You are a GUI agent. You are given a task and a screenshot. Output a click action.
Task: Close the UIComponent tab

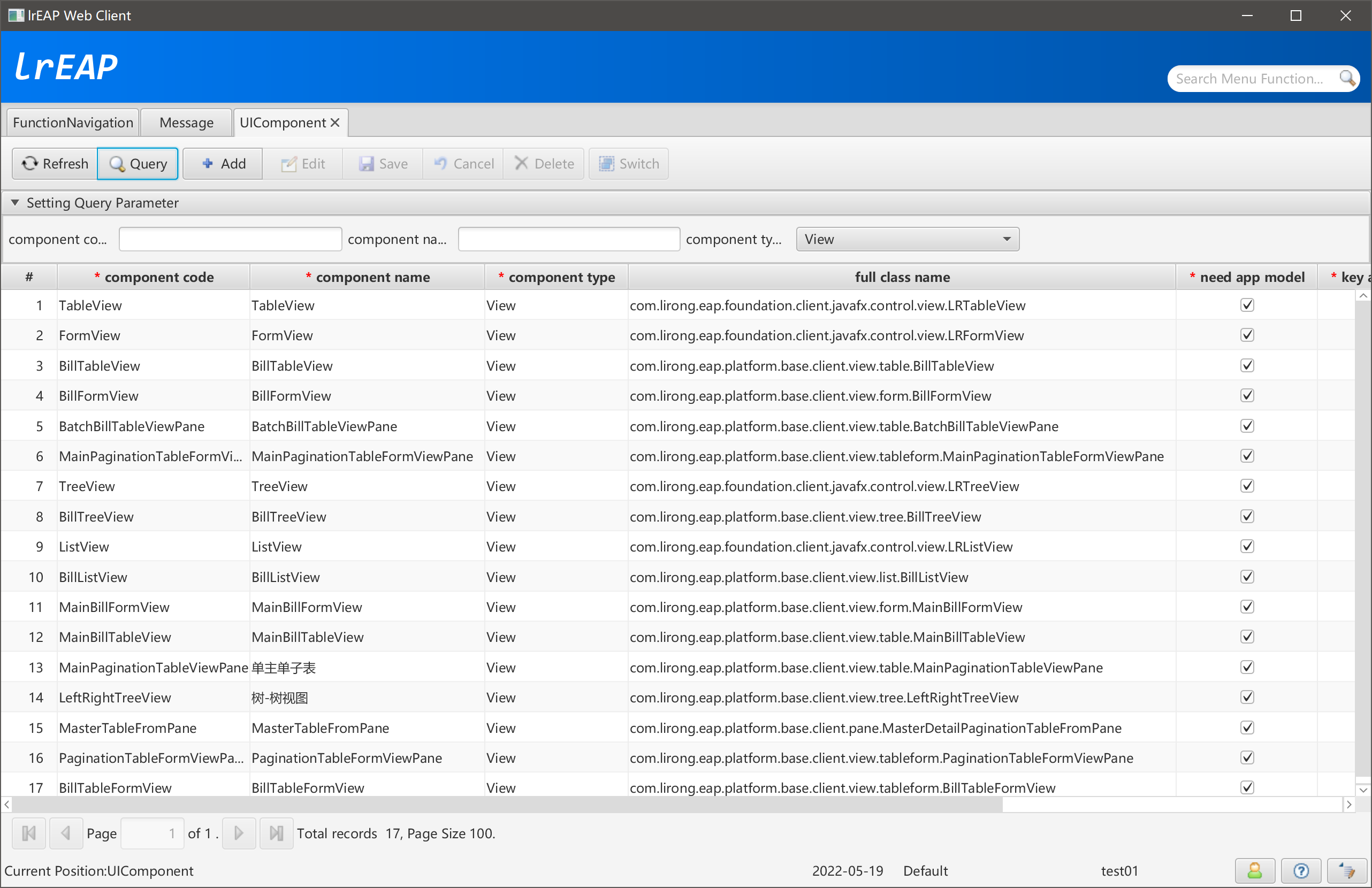(x=335, y=123)
